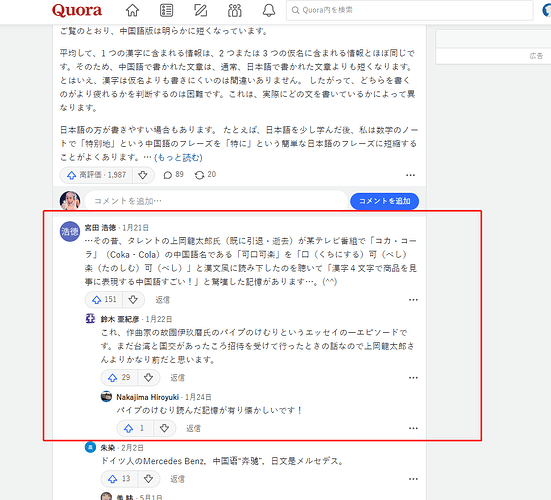Click the 1月24日 comment date
Screen dimensions: 551x500
click(x=198, y=397)
